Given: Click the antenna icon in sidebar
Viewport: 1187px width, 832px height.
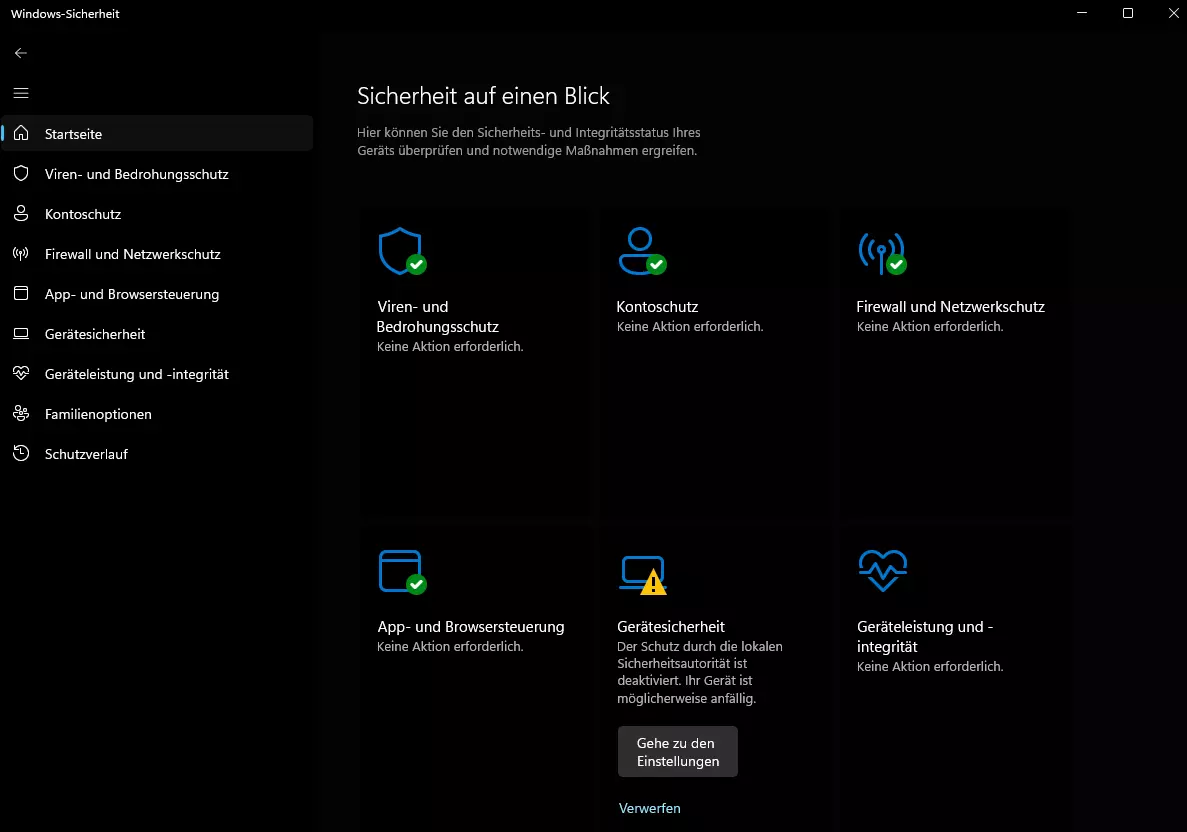Looking at the screenshot, I should pos(21,254).
